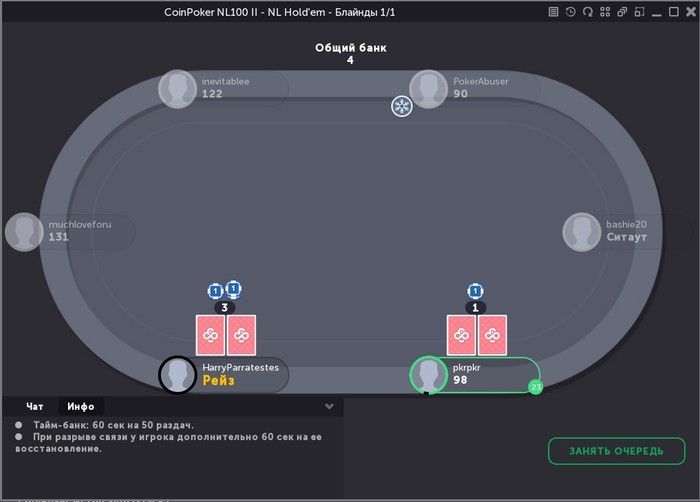This screenshot has height=502, width=700.
Task: Select bashie20 sitting-out player avatar
Action: click(581, 232)
